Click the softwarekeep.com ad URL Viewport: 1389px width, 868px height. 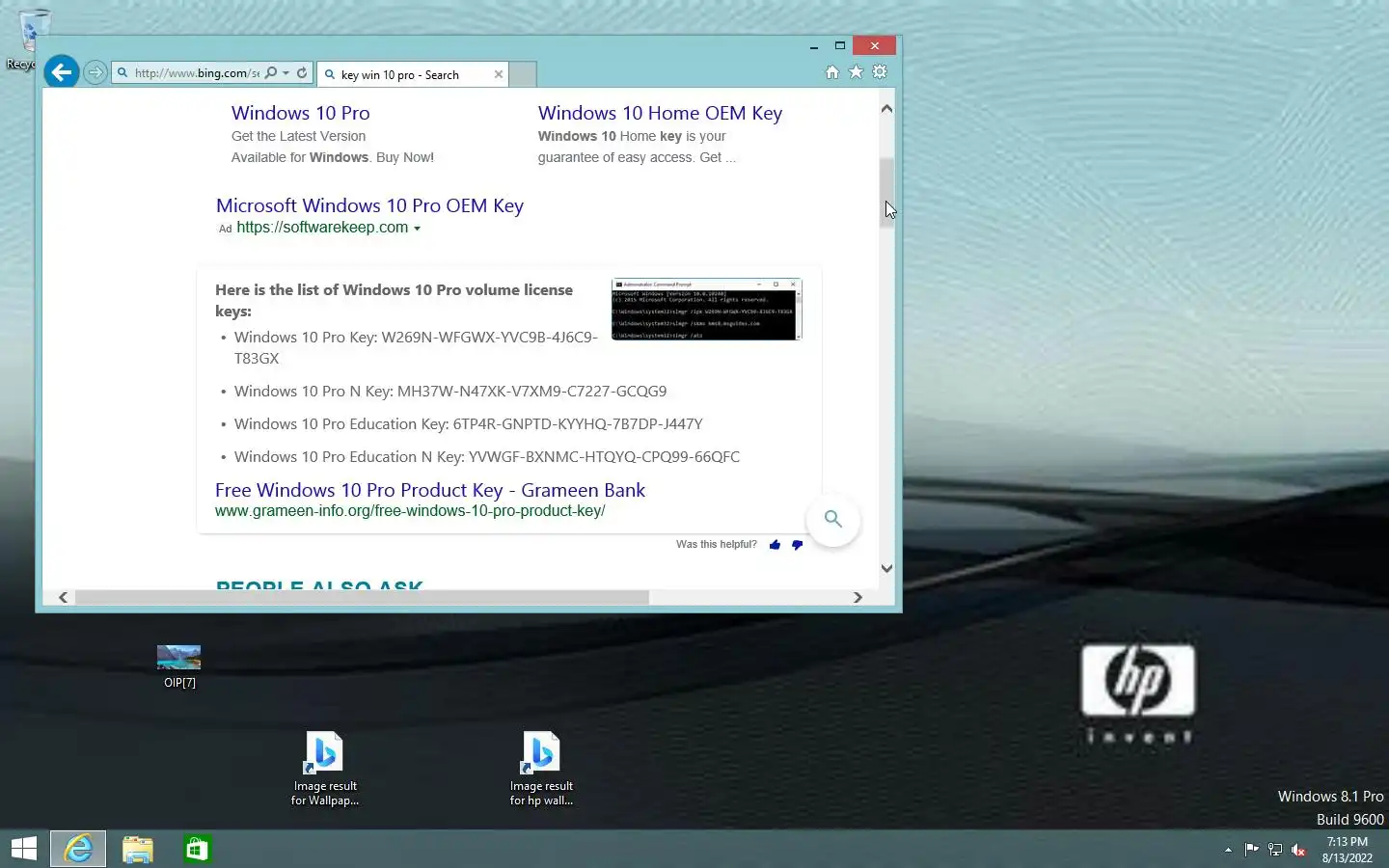click(322, 228)
